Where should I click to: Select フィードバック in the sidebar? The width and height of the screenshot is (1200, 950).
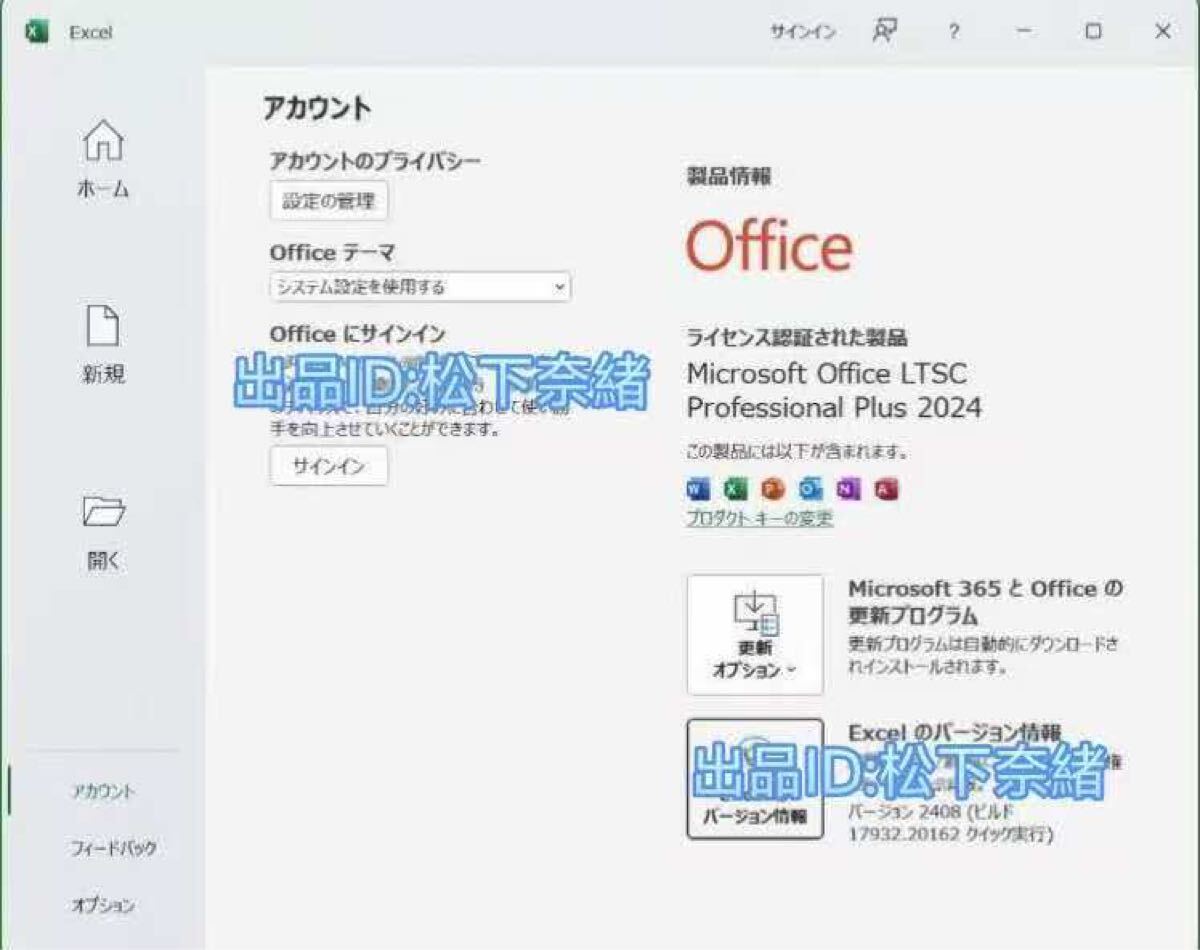click(x=113, y=848)
